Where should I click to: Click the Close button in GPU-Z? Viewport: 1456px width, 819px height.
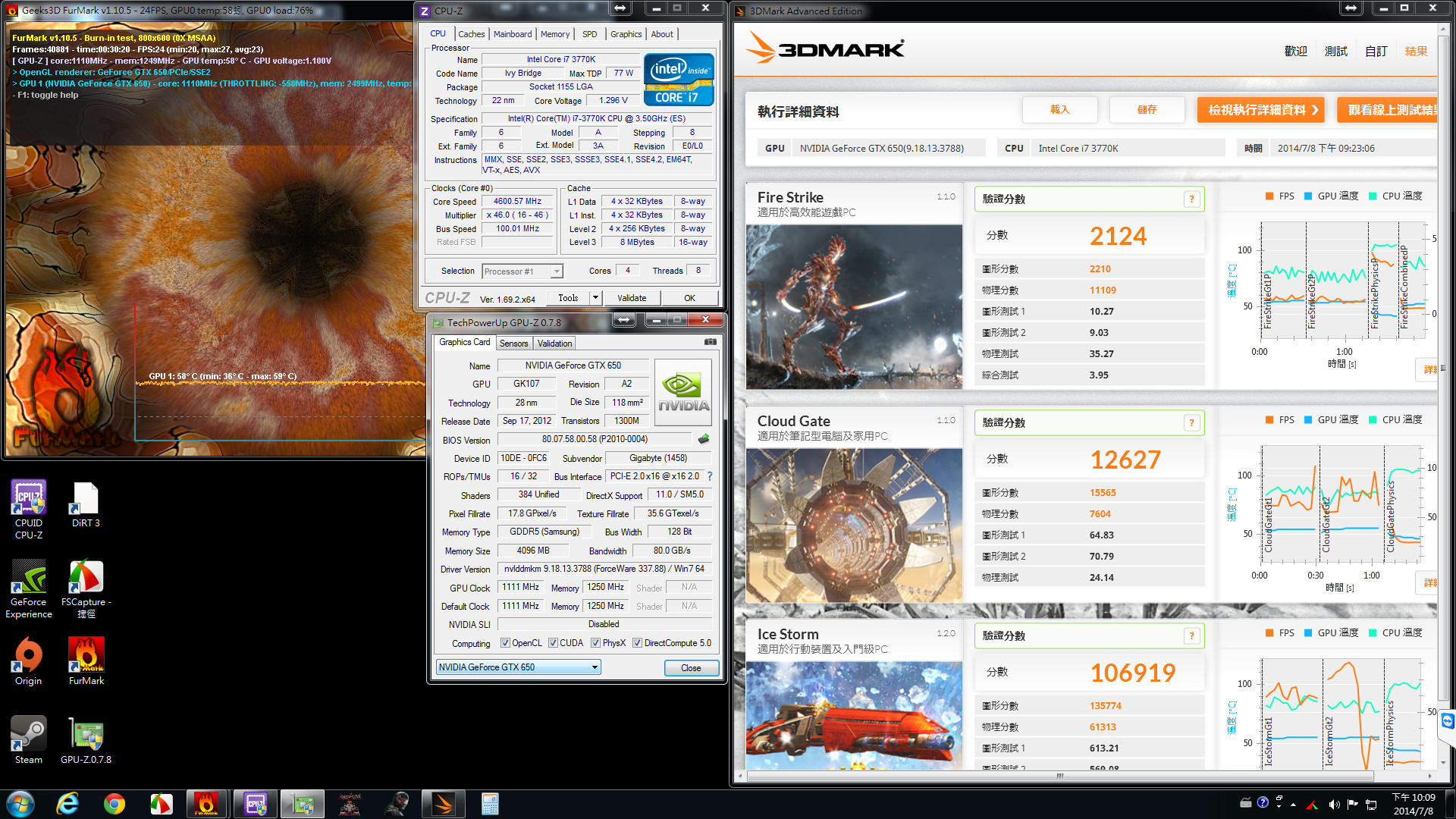tap(691, 668)
